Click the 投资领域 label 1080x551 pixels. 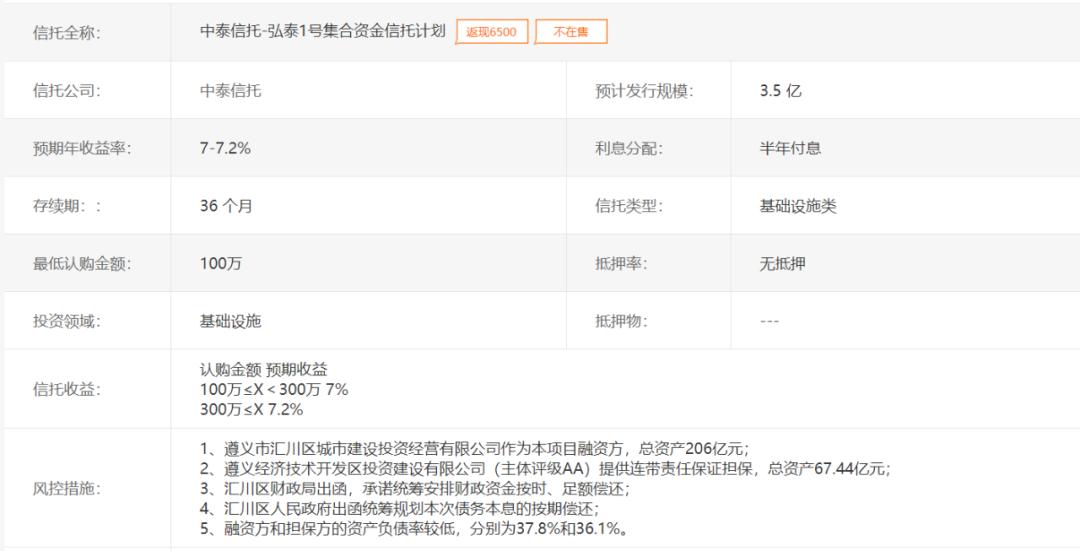click(x=66, y=321)
